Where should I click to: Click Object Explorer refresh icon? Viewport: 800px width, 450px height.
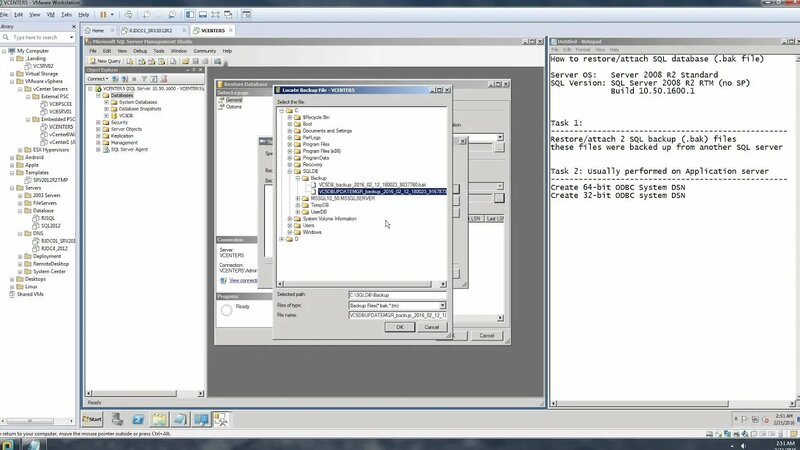tap(154, 79)
